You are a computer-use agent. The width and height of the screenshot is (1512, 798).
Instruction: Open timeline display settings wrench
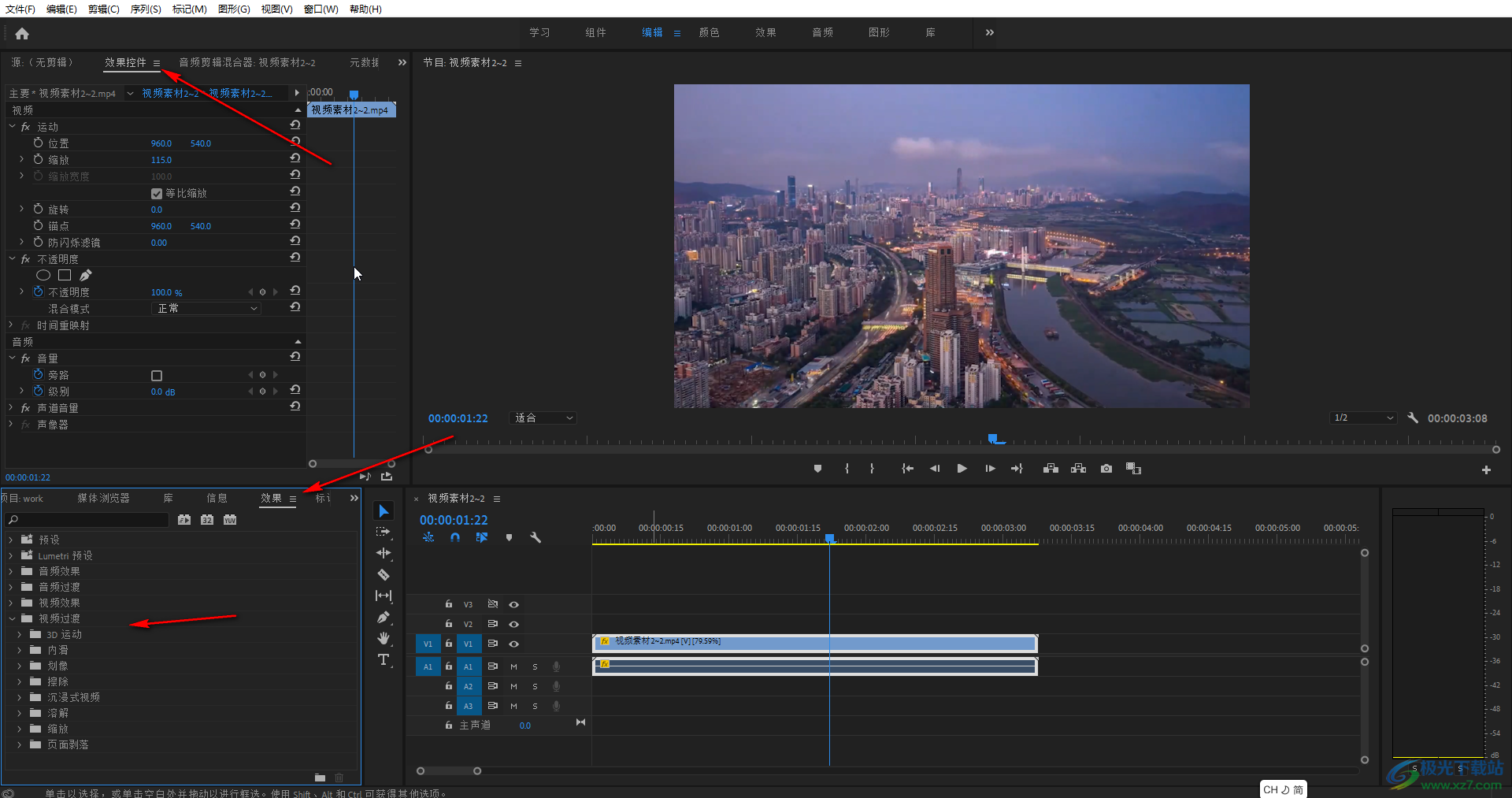click(x=535, y=537)
